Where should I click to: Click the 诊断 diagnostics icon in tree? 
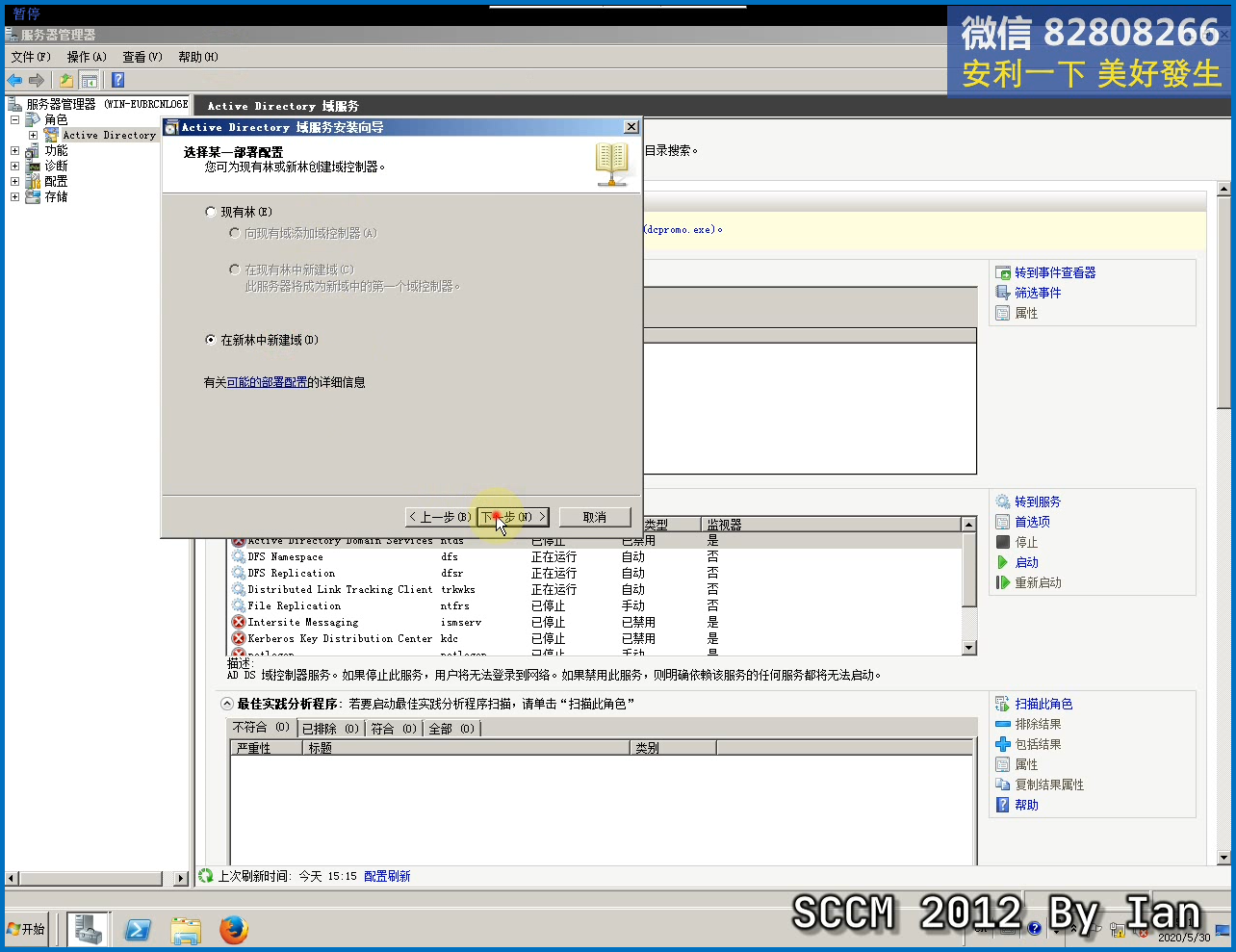pos(33,166)
